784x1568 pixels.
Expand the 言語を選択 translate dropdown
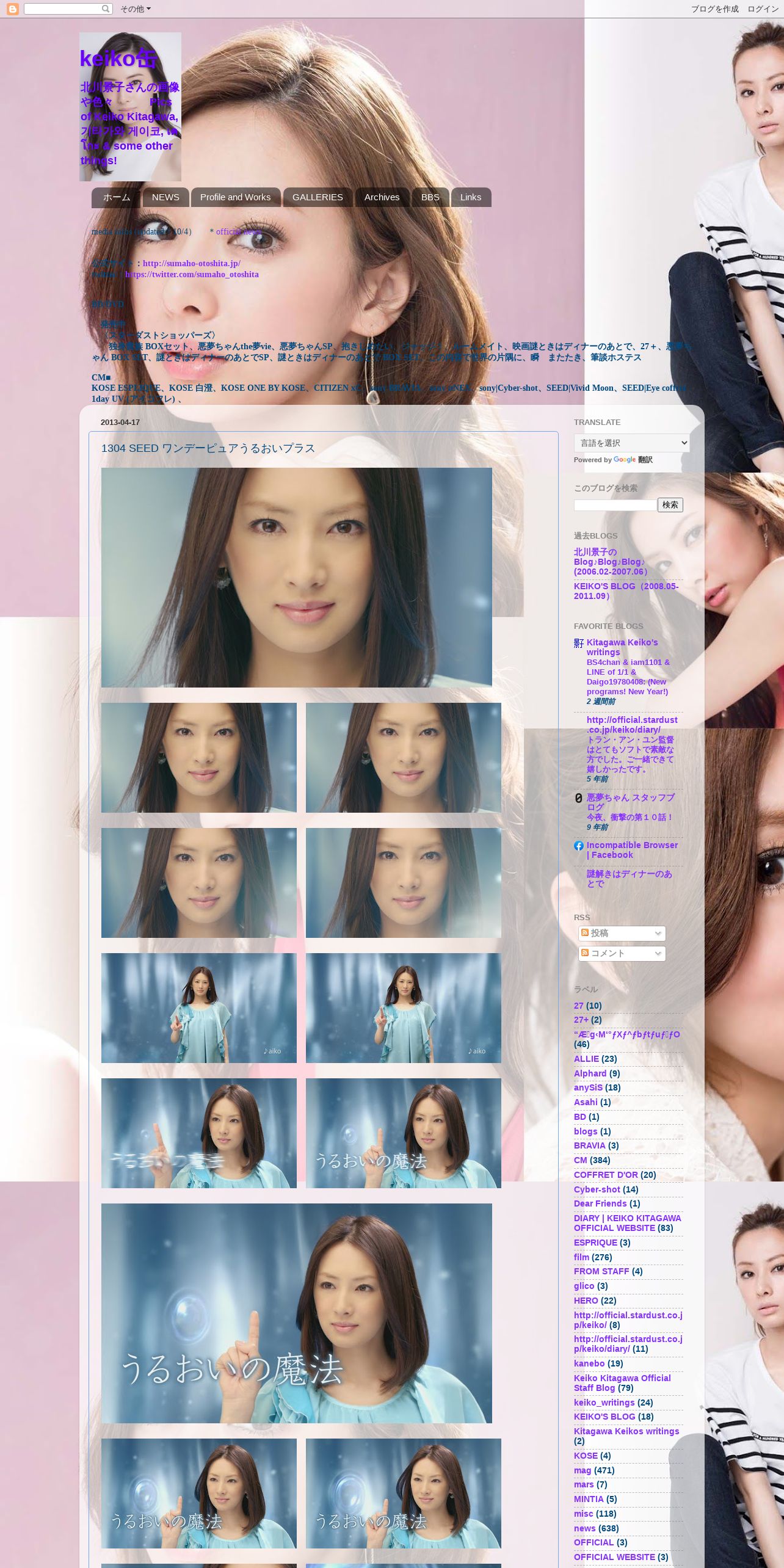[x=631, y=443]
